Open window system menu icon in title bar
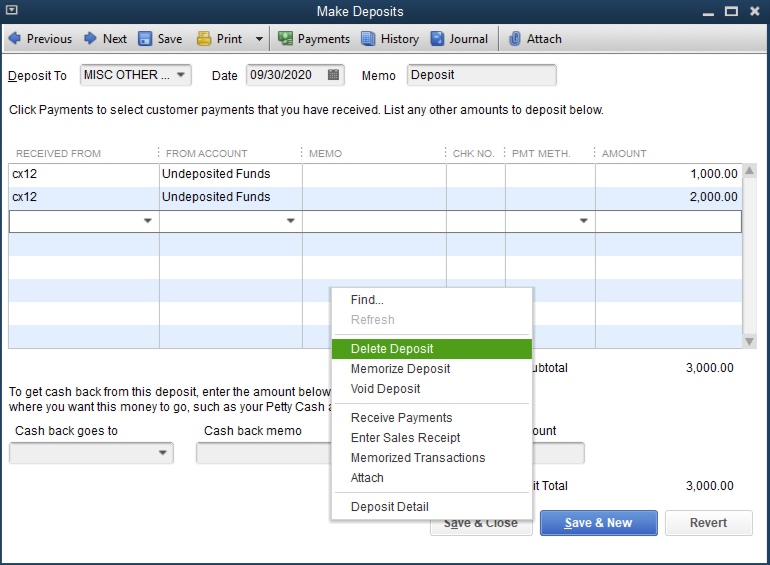770x565 pixels. pos(11,10)
